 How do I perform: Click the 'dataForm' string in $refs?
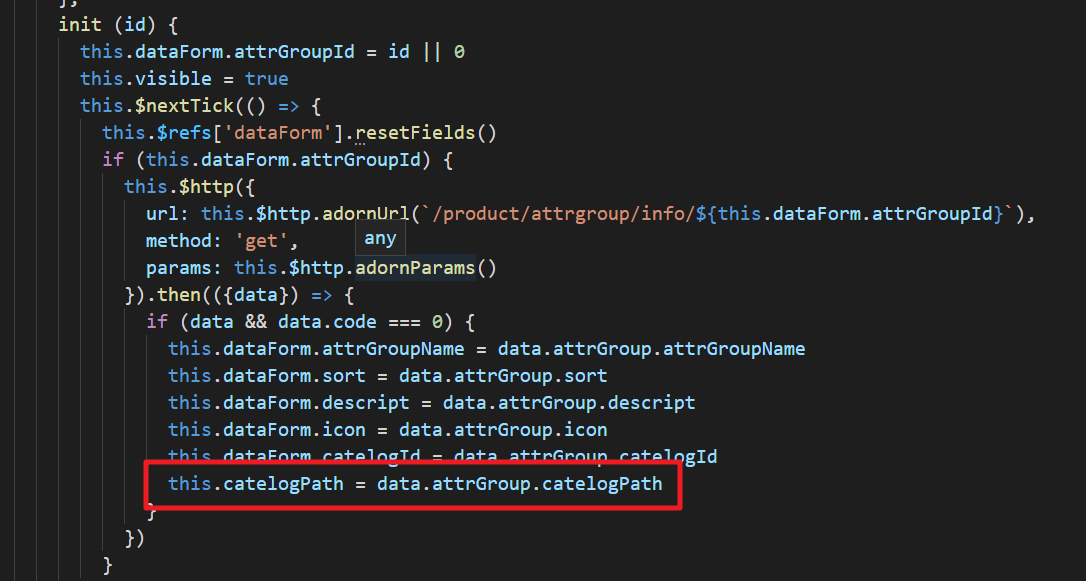click(x=278, y=133)
